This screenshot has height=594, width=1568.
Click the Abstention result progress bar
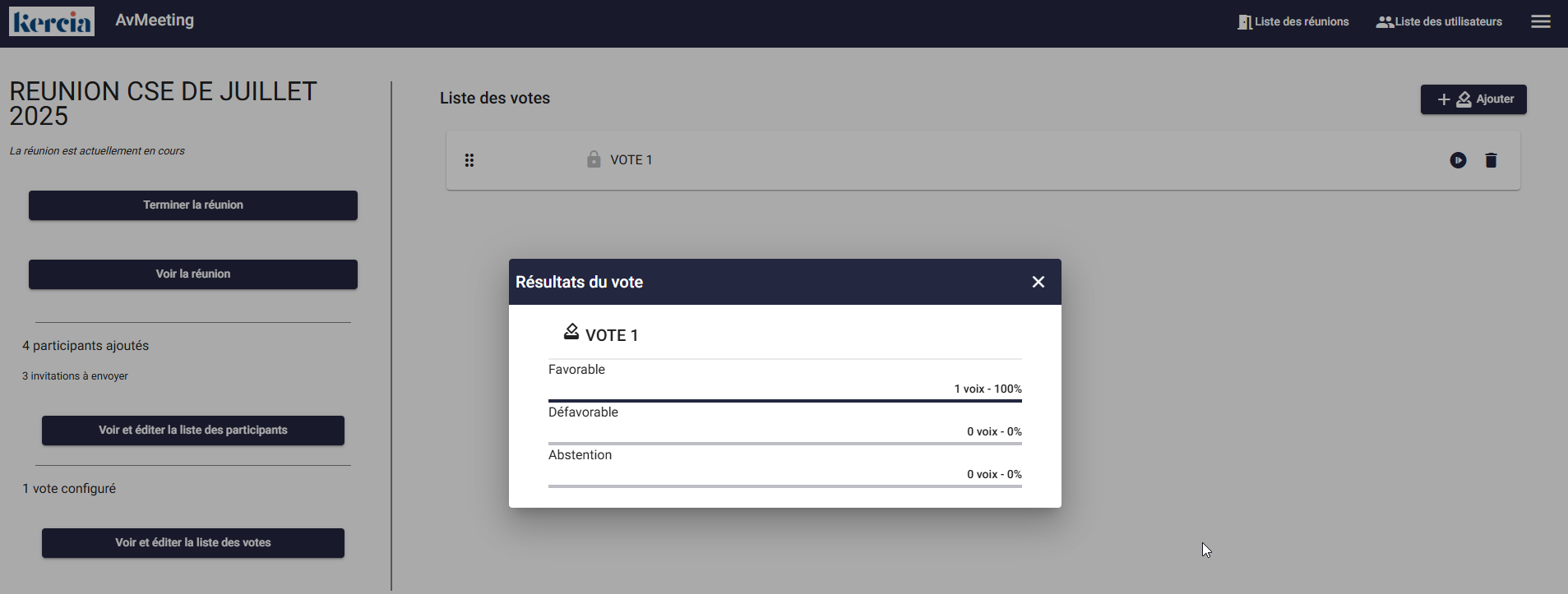[784, 486]
